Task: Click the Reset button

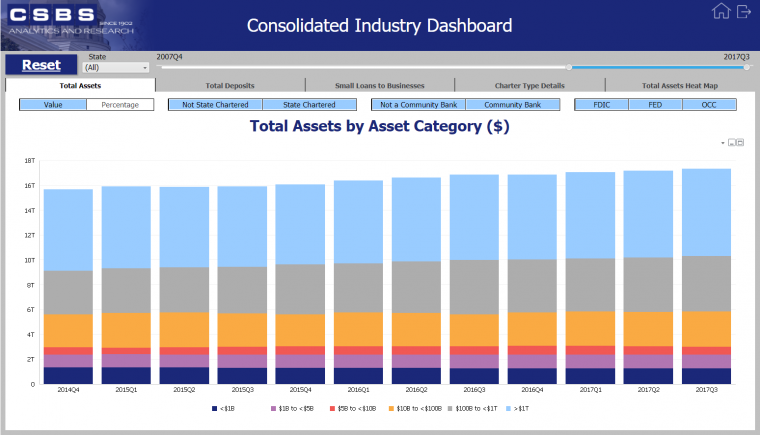Action: (41, 65)
